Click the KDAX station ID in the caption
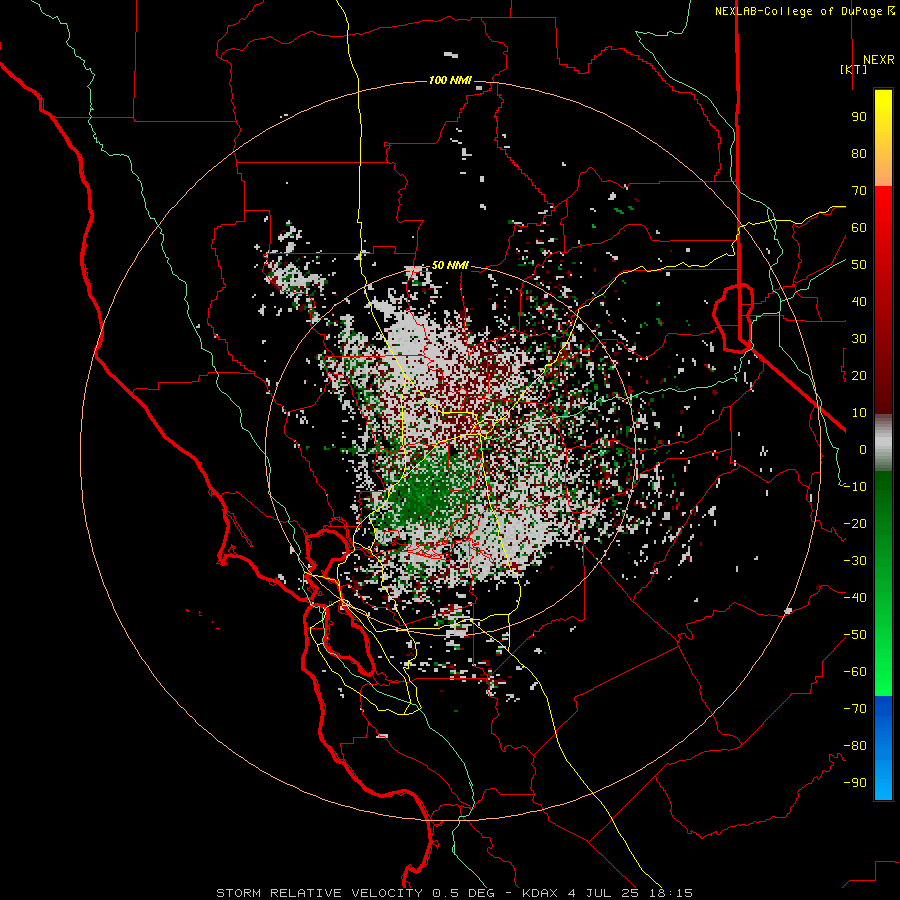 point(542,893)
